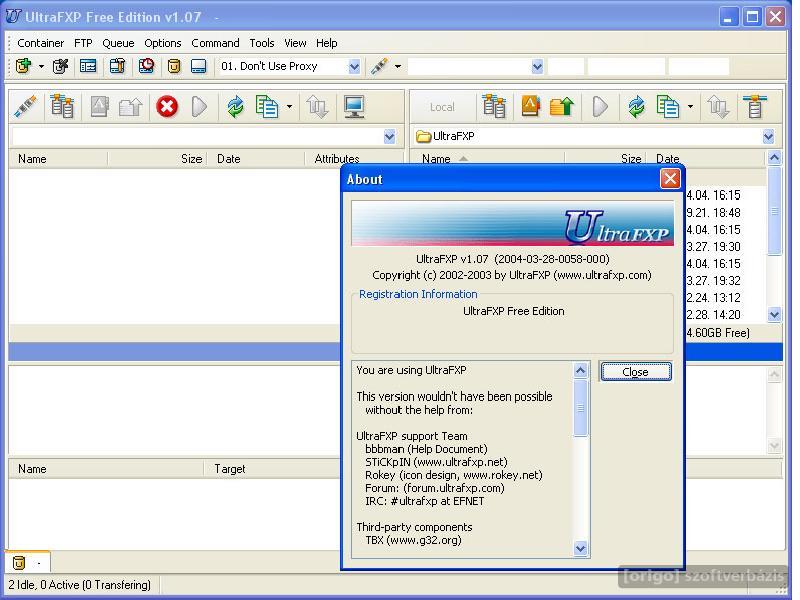Open the Tools menu
800x600 pixels.
tap(262, 43)
